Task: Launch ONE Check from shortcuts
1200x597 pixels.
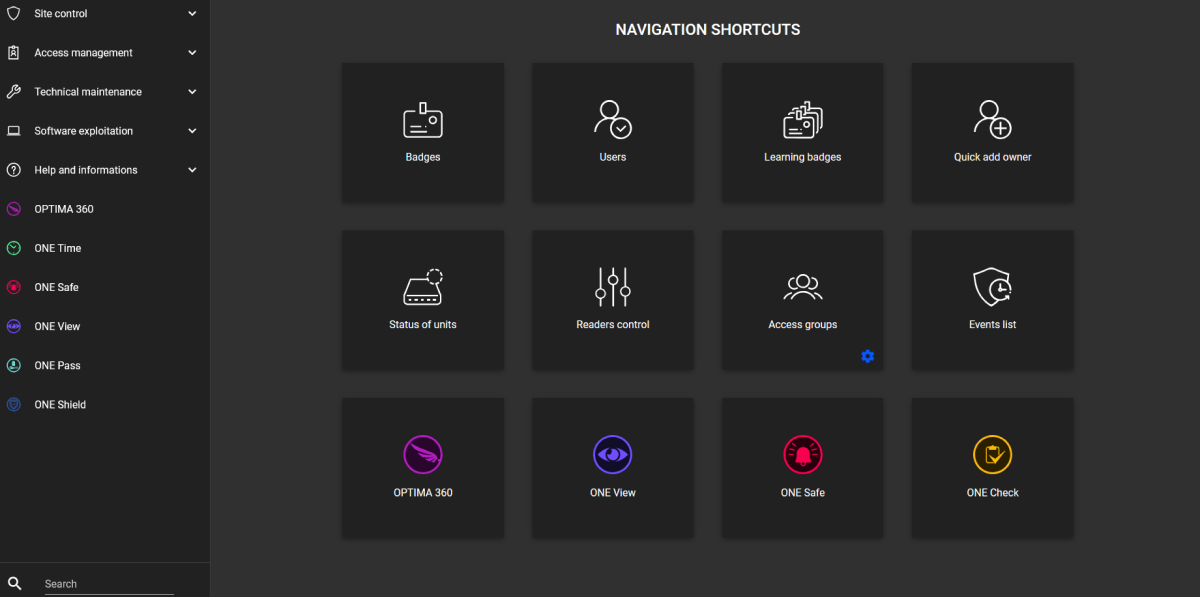Action: point(992,468)
